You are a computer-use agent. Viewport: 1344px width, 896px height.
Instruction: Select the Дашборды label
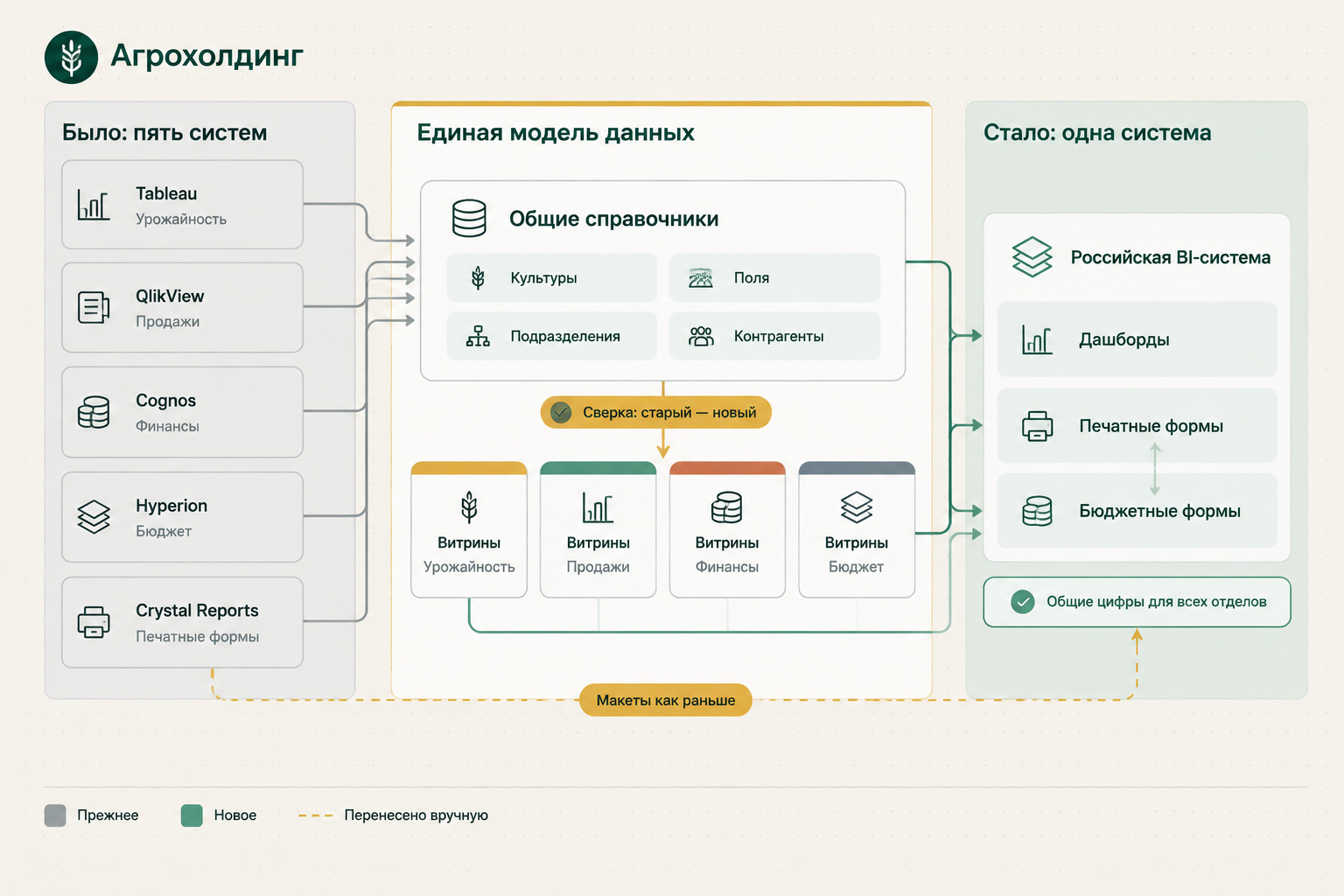coord(1124,339)
